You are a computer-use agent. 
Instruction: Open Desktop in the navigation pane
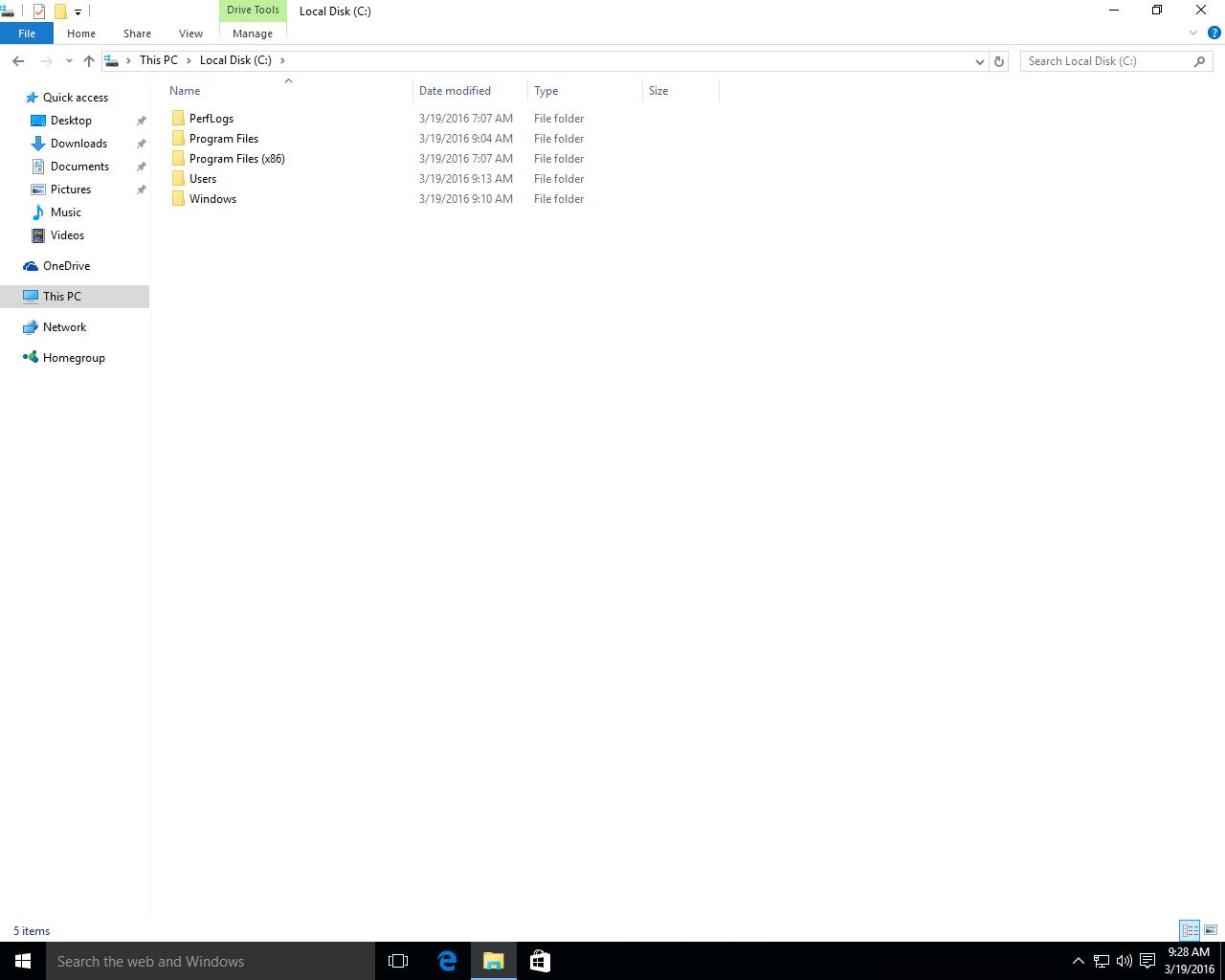(x=71, y=121)
